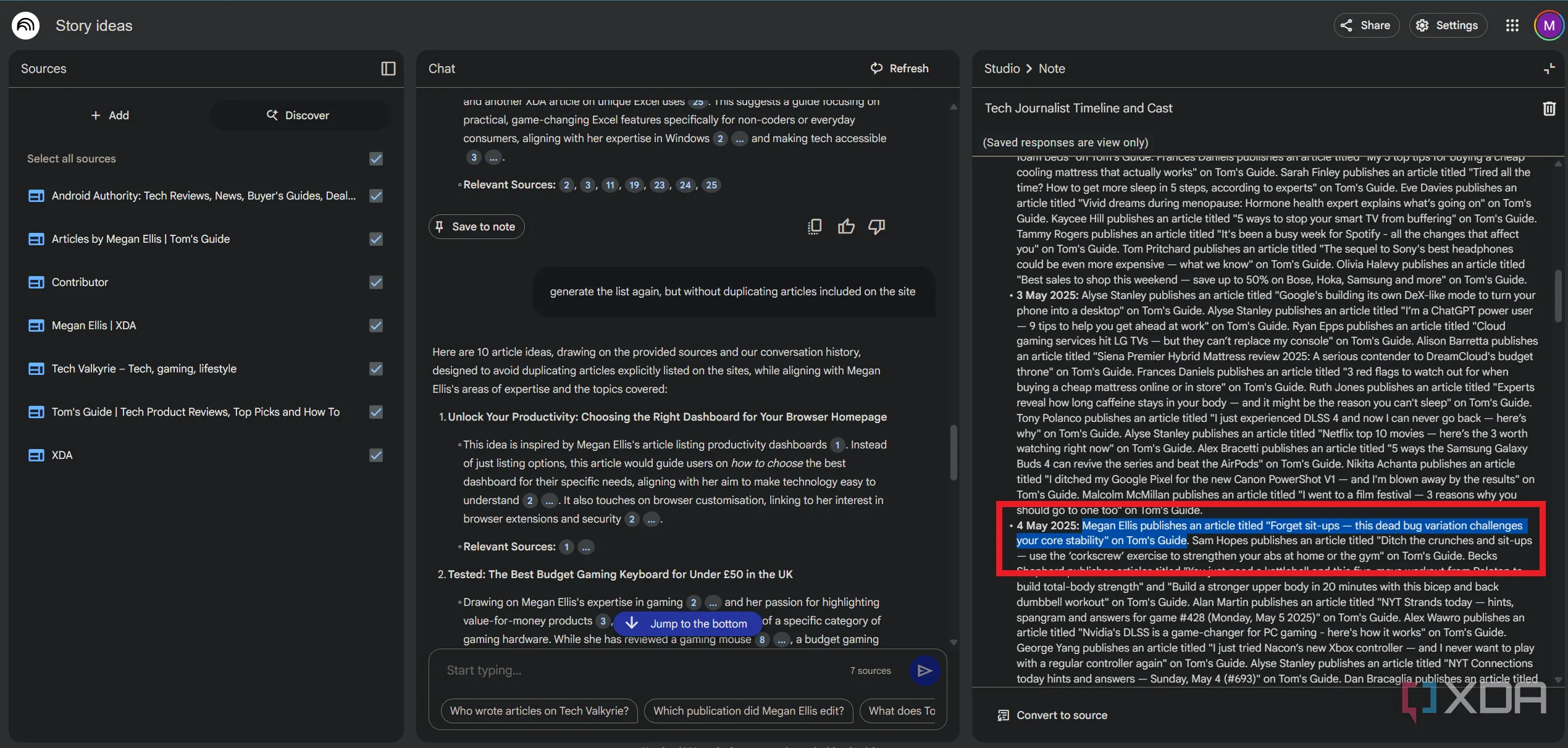The image size is (1568, 748).
Task: Click the Contributor source icon
Action: tap(36, 282)
